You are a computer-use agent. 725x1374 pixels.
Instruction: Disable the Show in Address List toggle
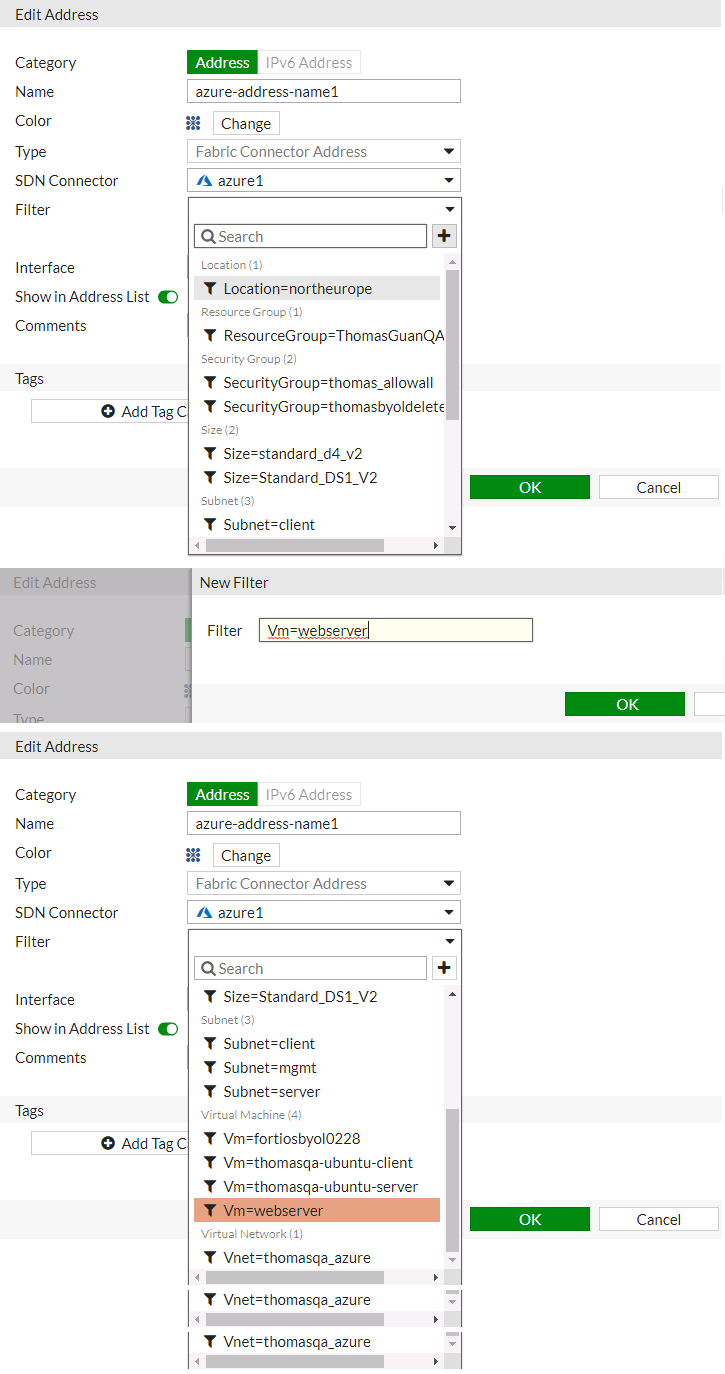point(168,297)
